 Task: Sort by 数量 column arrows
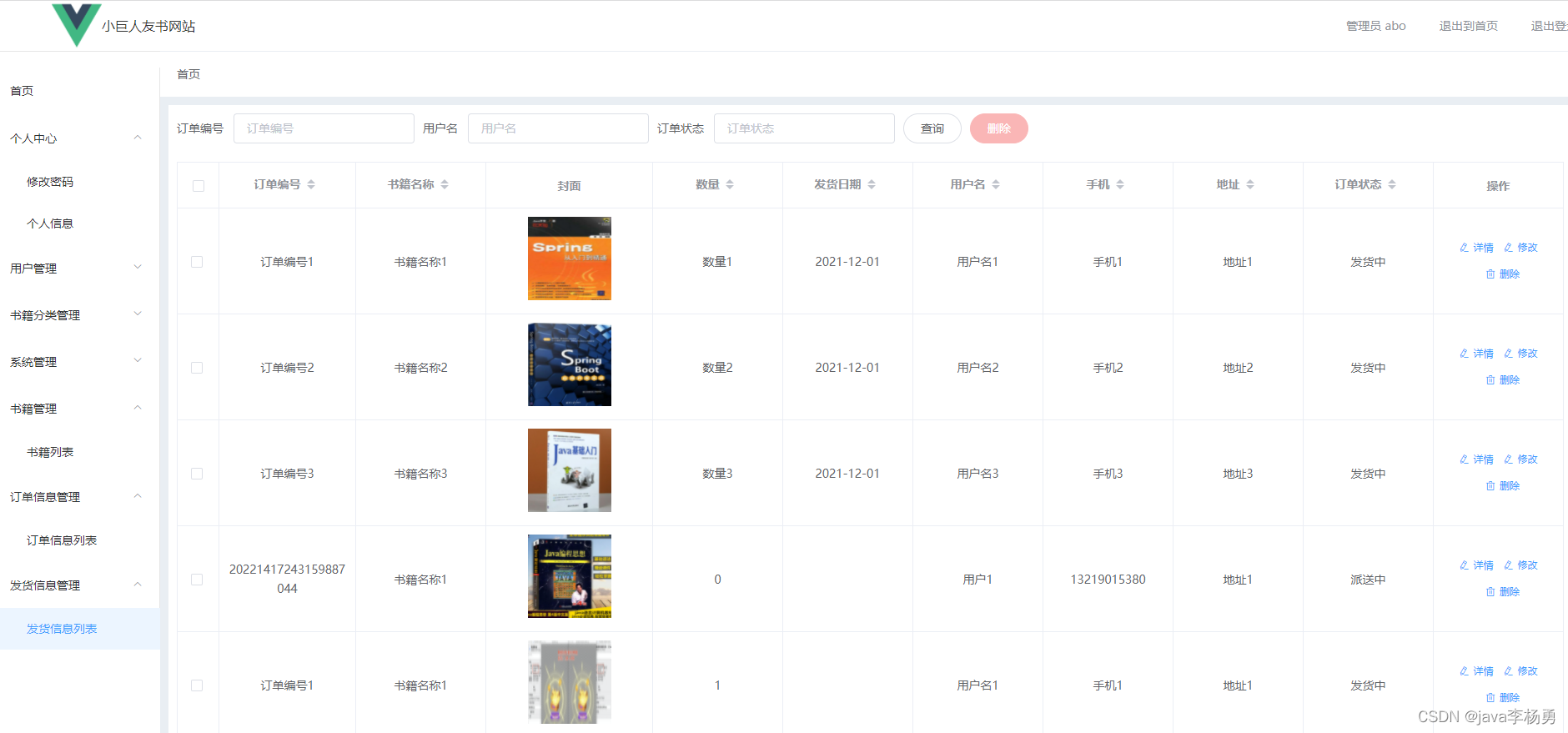tap(730, 184)
